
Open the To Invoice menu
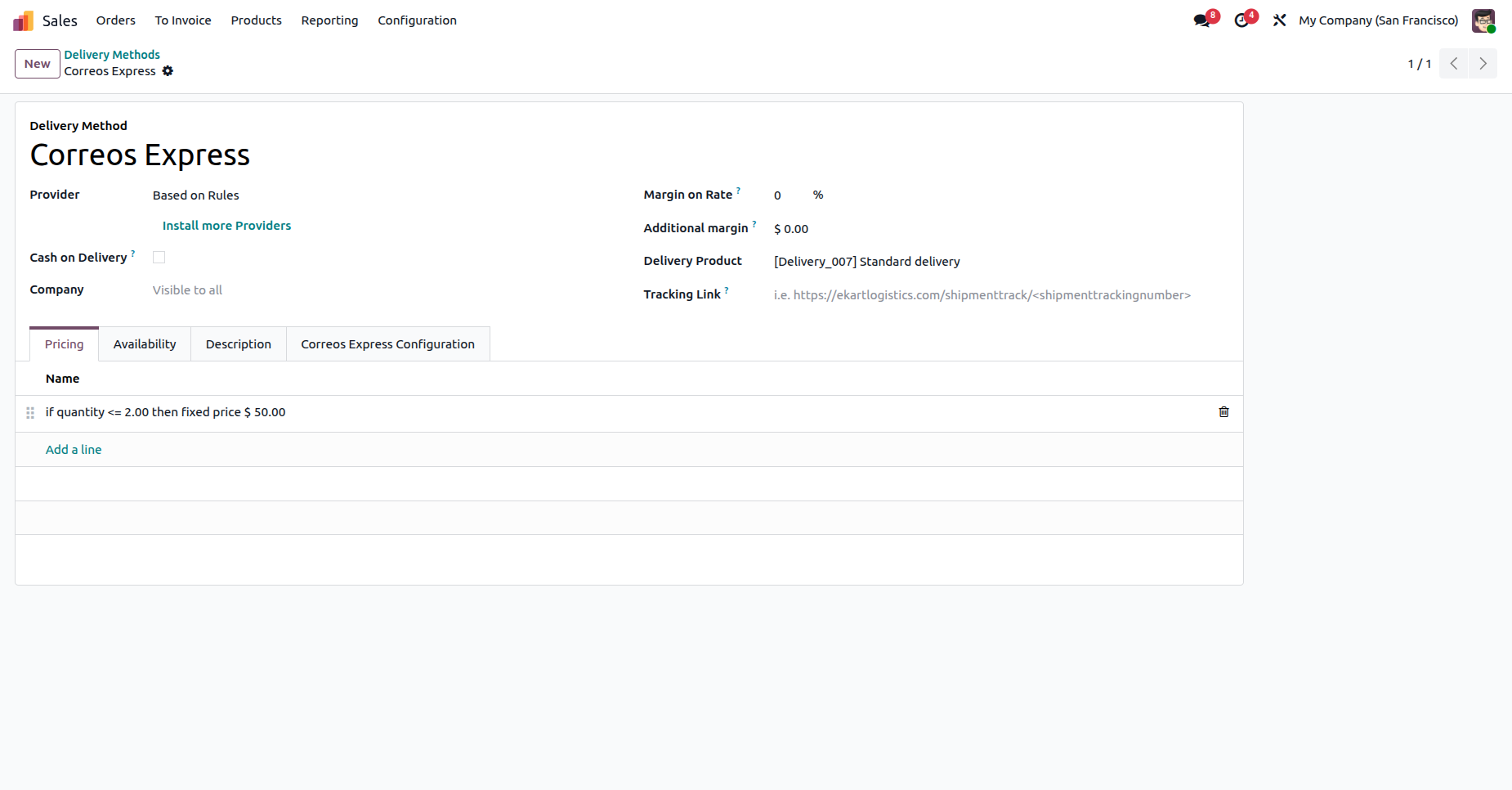[x=183, y=20]
